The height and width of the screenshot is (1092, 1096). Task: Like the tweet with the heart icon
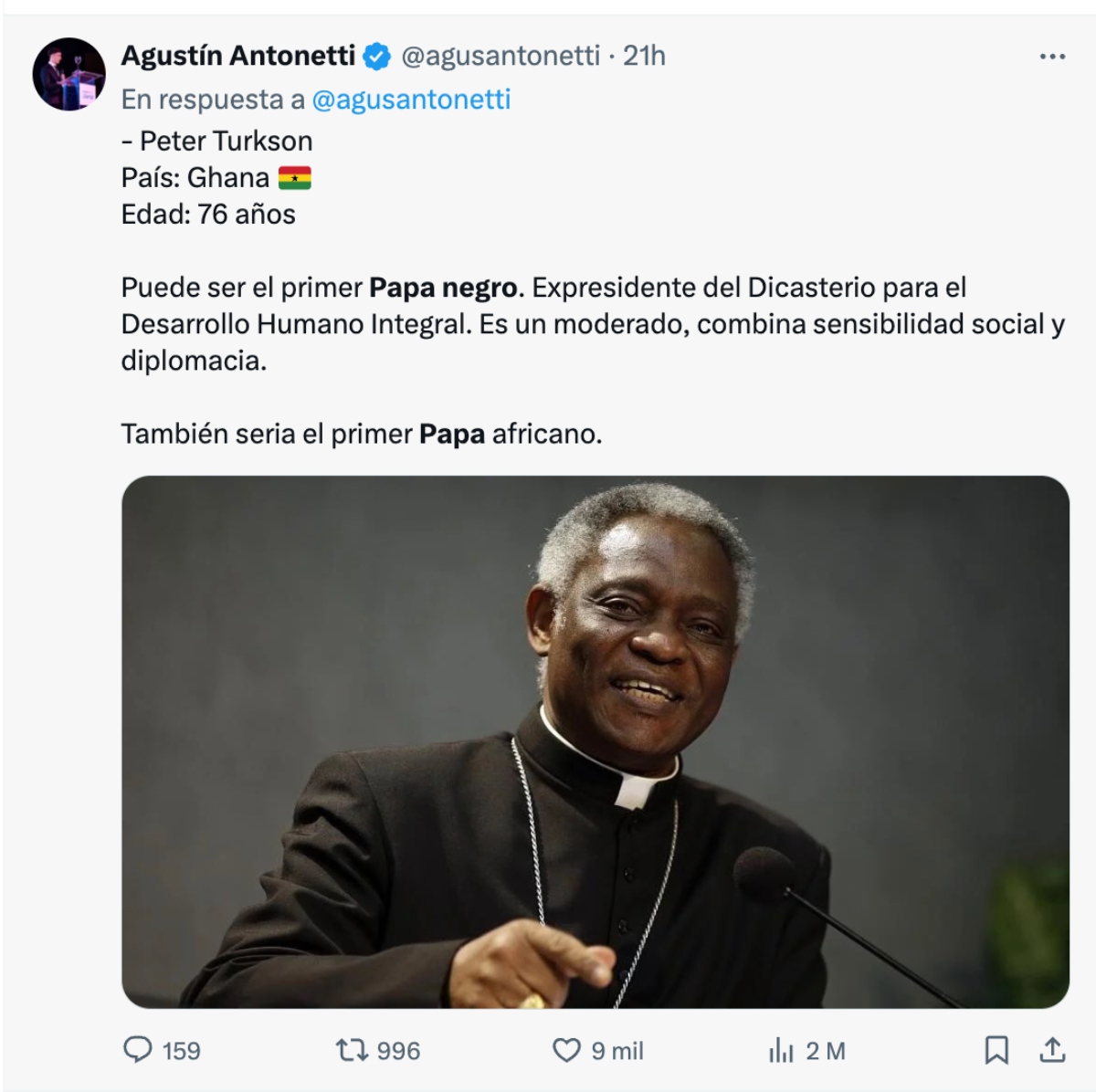click(x=566, y=1050)
